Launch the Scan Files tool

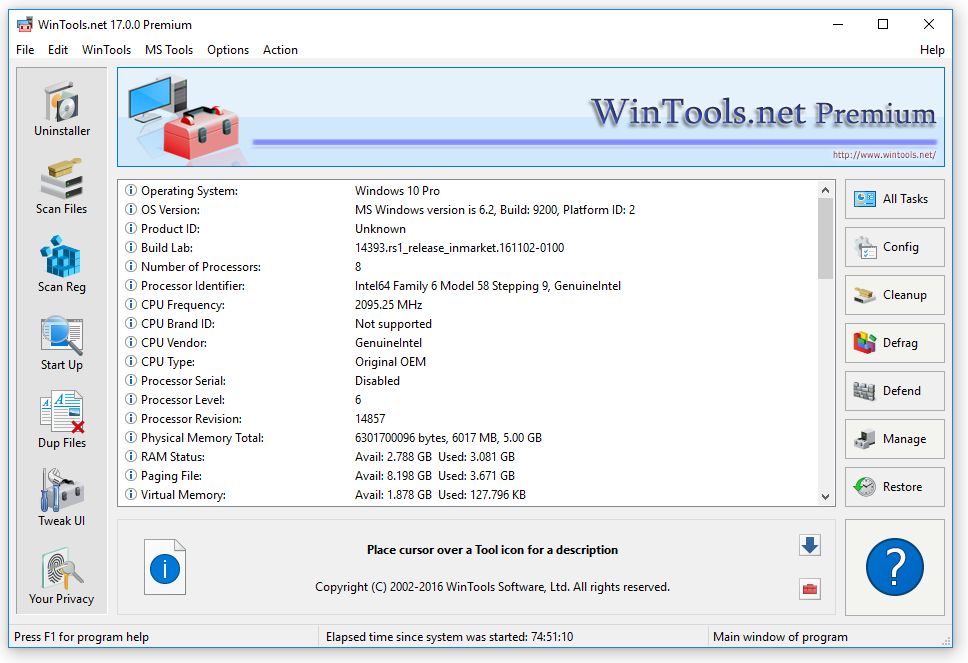62,187
